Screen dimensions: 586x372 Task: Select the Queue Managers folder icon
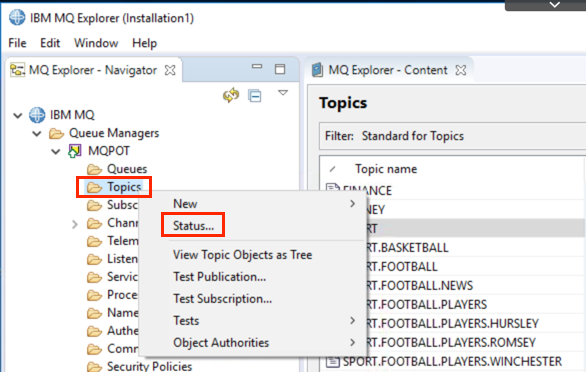pyautogui.click(x=56, y=133)
